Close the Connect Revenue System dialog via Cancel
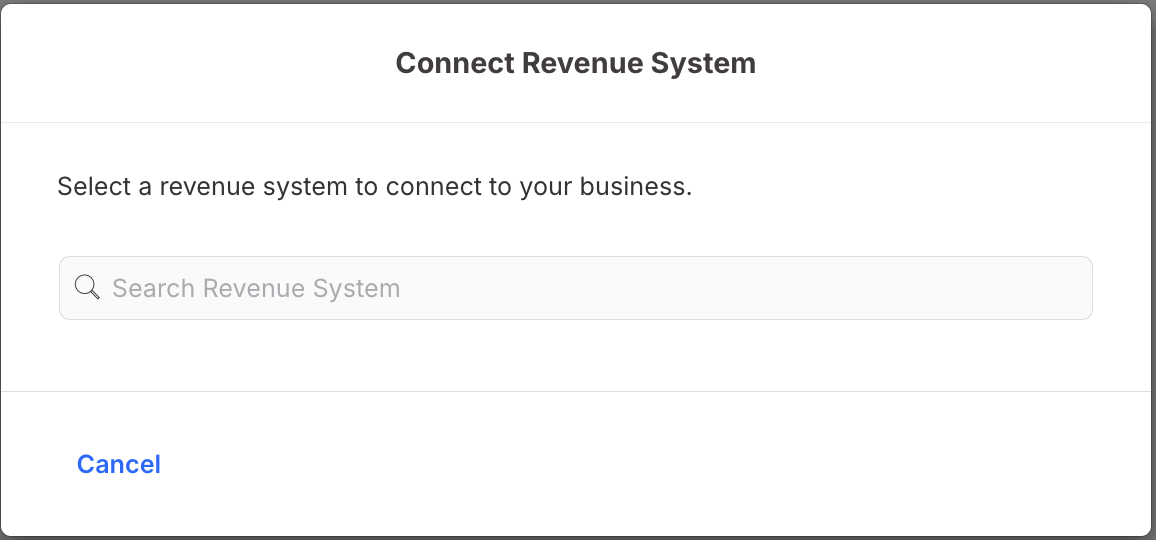Viewport: 1156px width, 540px height. pyautogui.click(x=119, y=464)
